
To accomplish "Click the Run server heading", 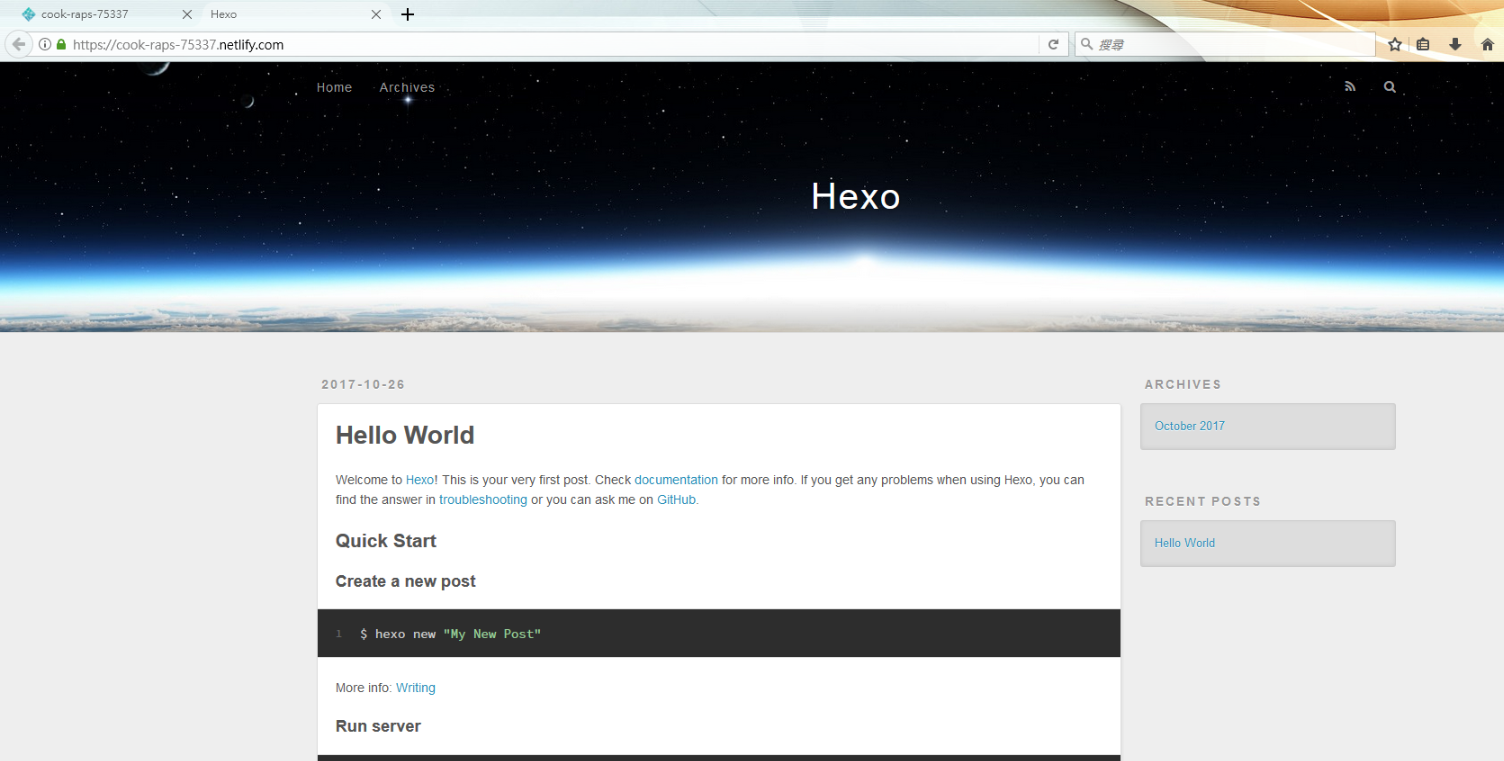I will tap(378, 726).
